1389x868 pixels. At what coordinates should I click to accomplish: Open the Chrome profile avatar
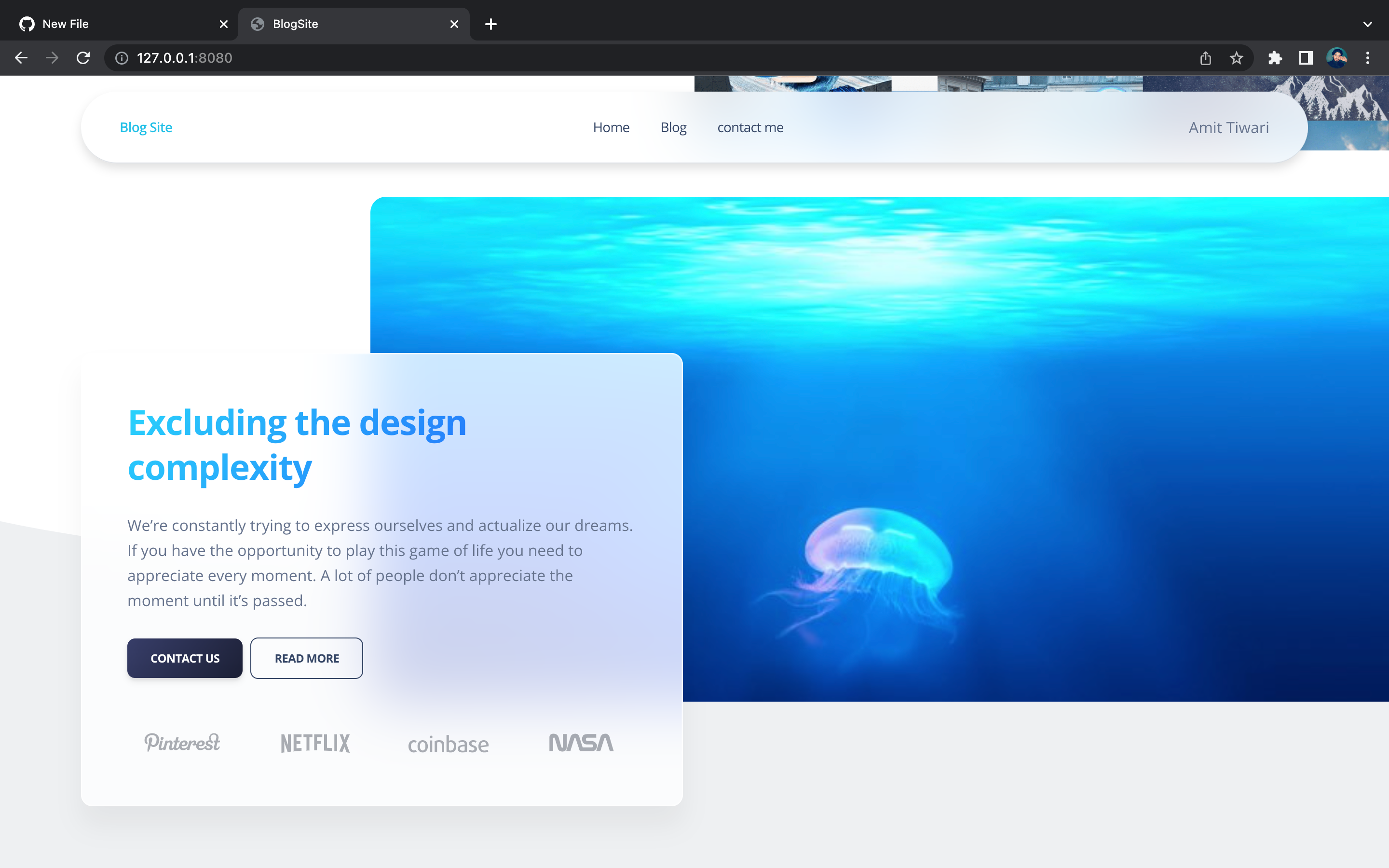click(x=1337, y=58)
